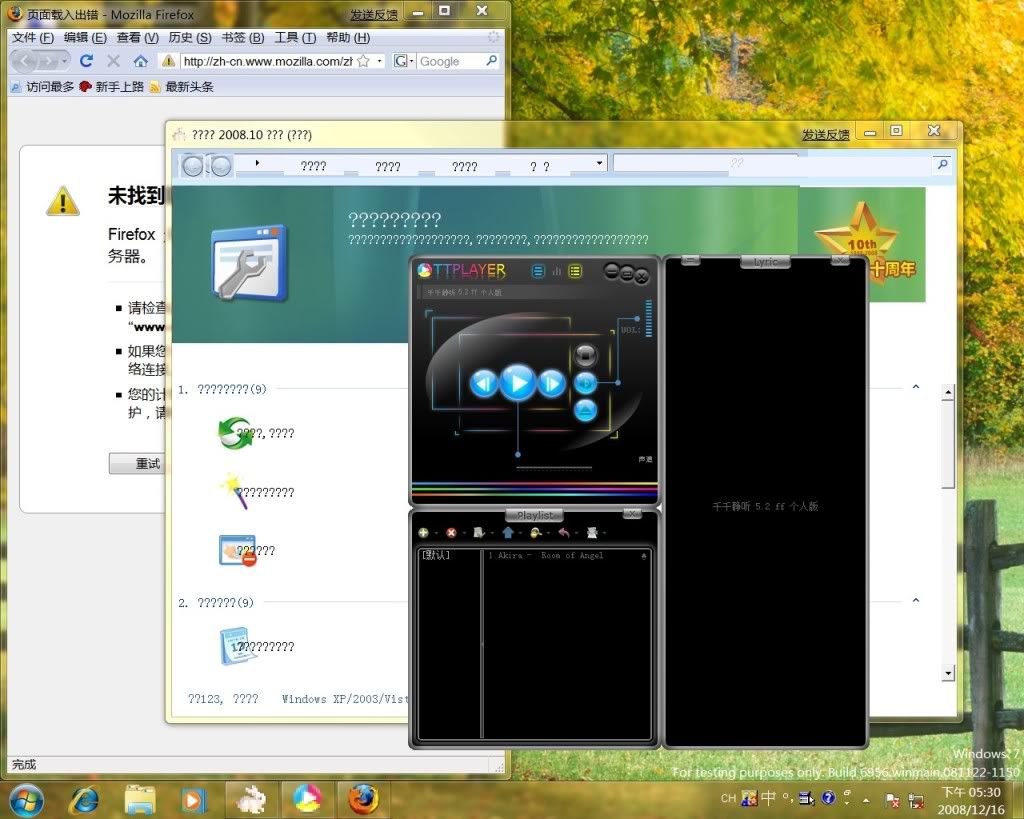Viewport: 1024px width, 819px height.
Task: Click the list document icon in Playlist toolbar
Action: point(479,533)
